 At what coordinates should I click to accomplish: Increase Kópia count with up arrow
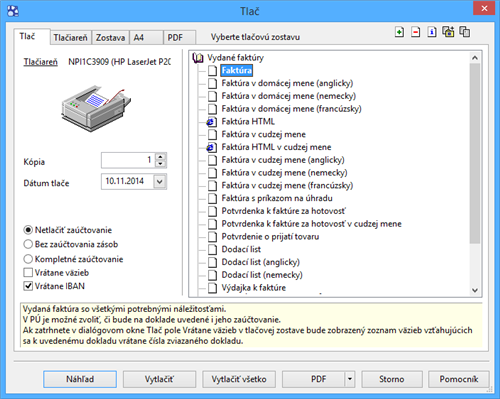161,157
